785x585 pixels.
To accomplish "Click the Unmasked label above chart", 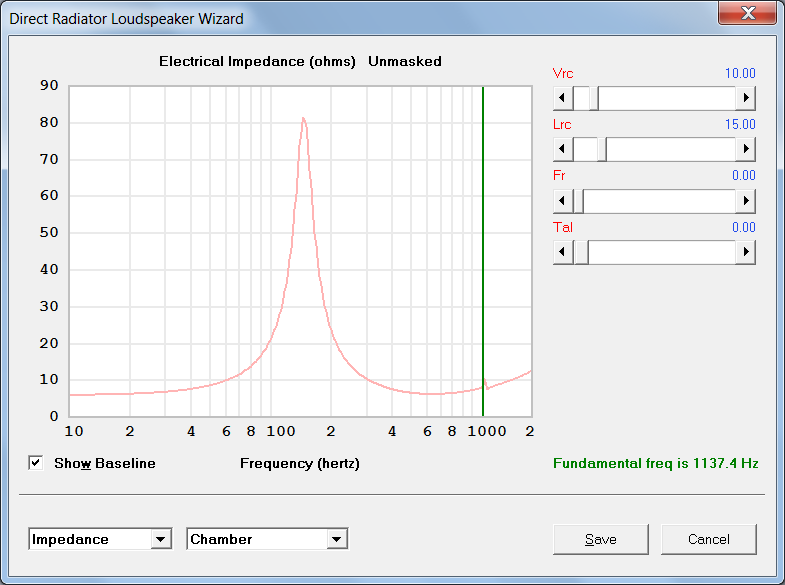I will click(405, 62).
